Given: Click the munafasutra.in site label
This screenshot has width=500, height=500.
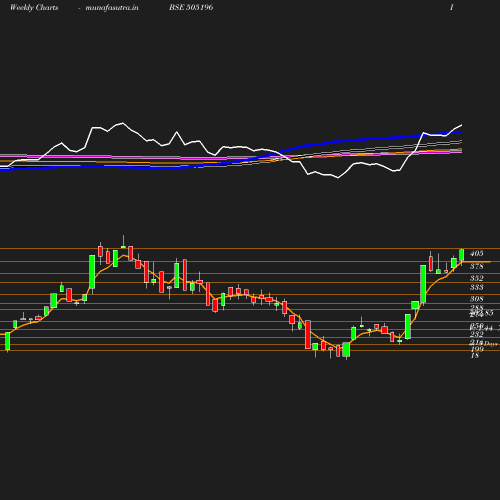Looking at the screenshot, I should 112,7.
